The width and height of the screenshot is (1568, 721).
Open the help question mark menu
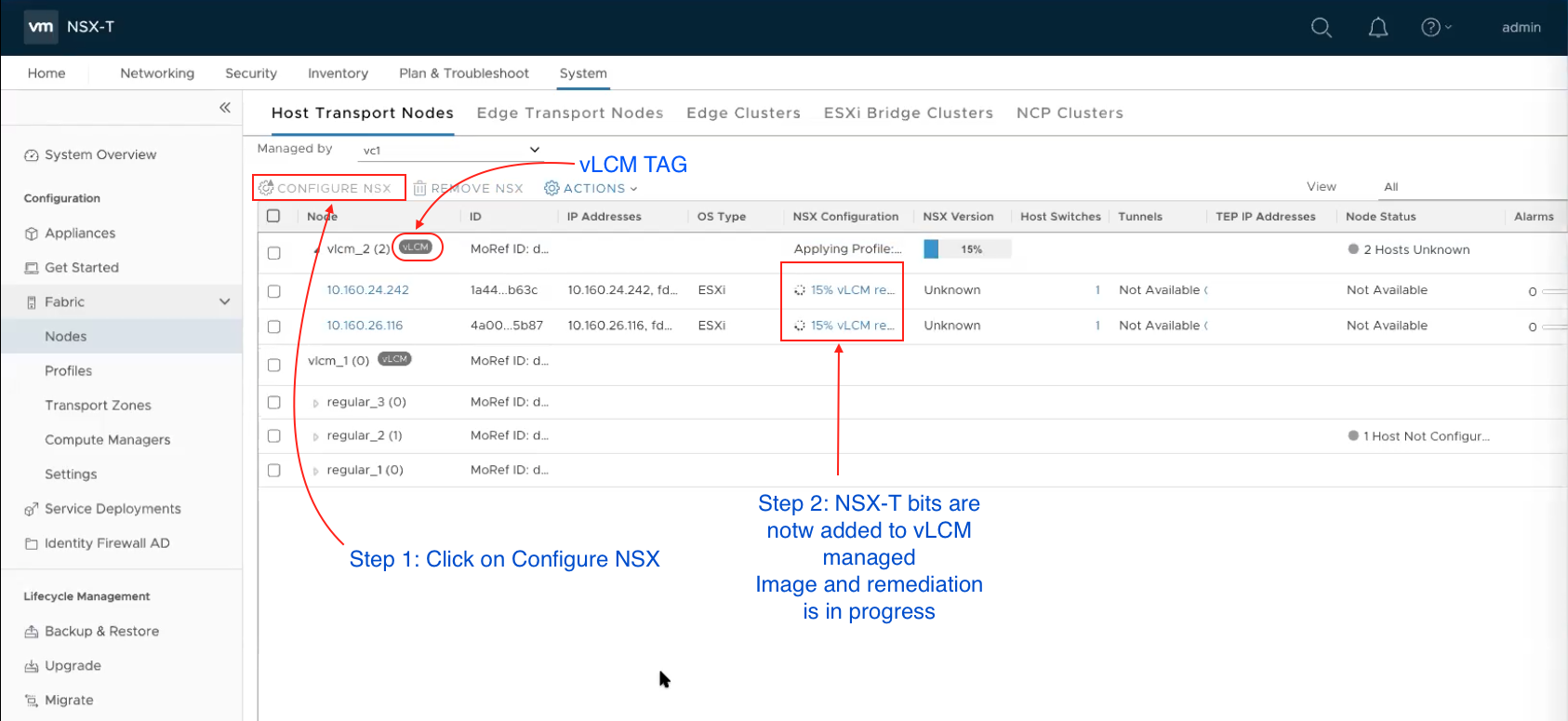1436,27
